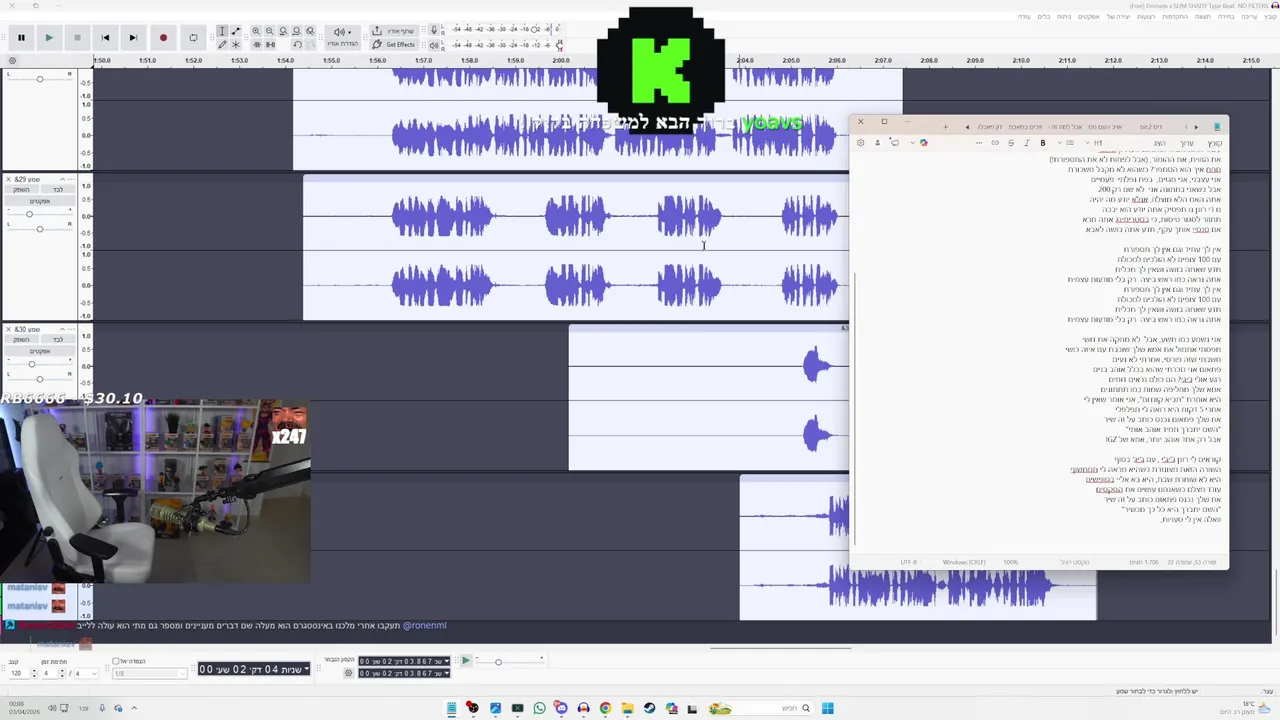Pause playback in Audacity transport toolbar
The height and width of the screenshot is (720, 1280).
tap(20, 38)
